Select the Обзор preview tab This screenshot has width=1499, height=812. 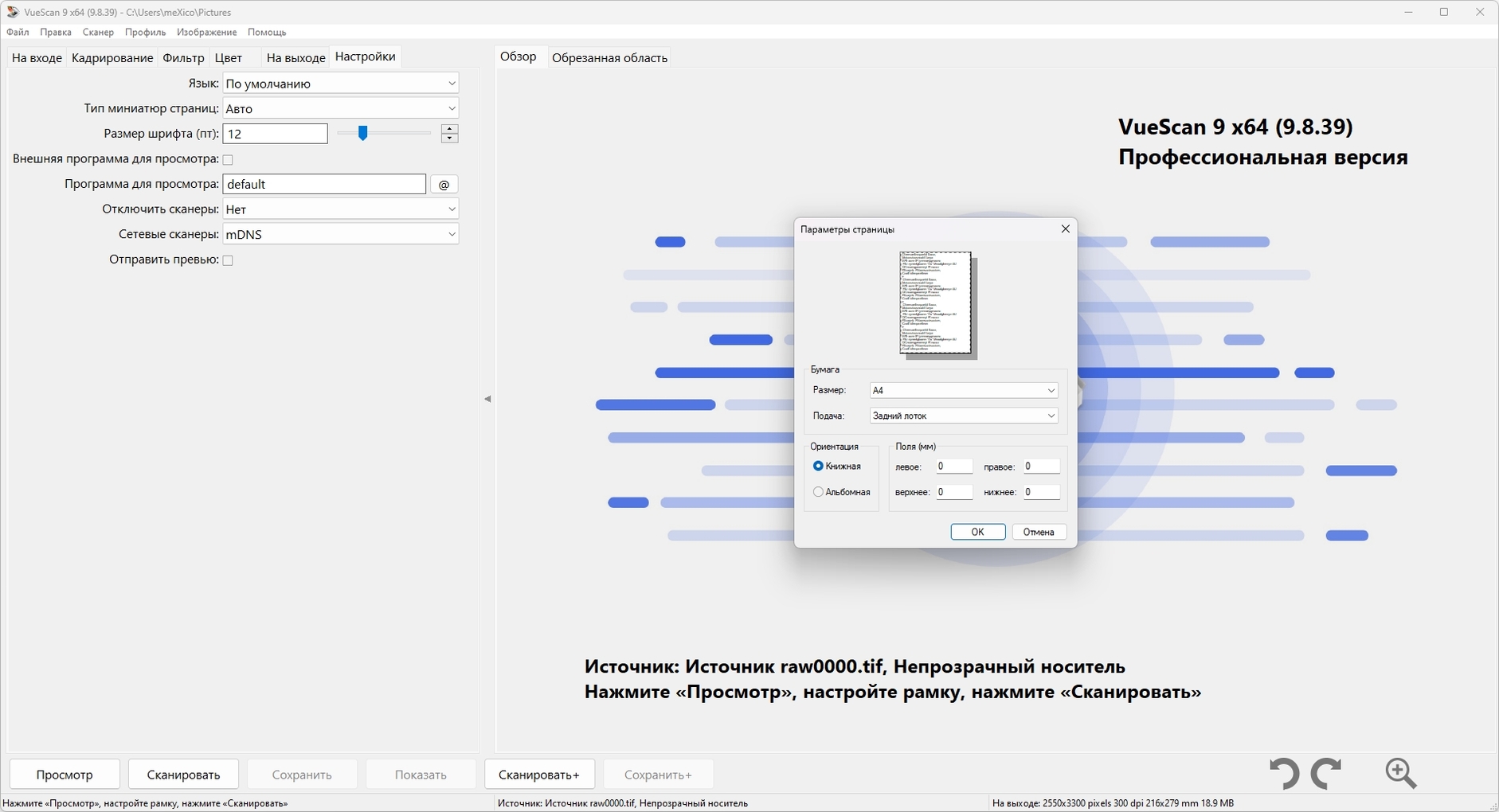[519, 57]
